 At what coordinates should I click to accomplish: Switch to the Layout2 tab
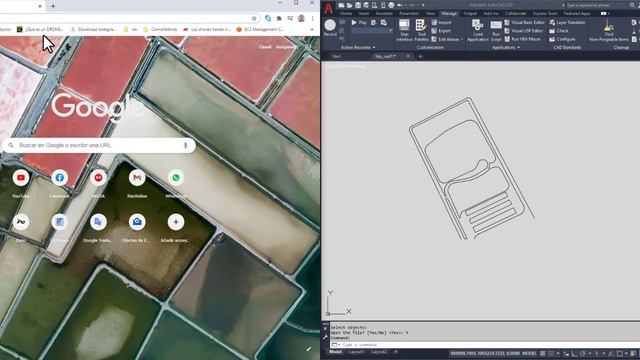tap(379, 352)
